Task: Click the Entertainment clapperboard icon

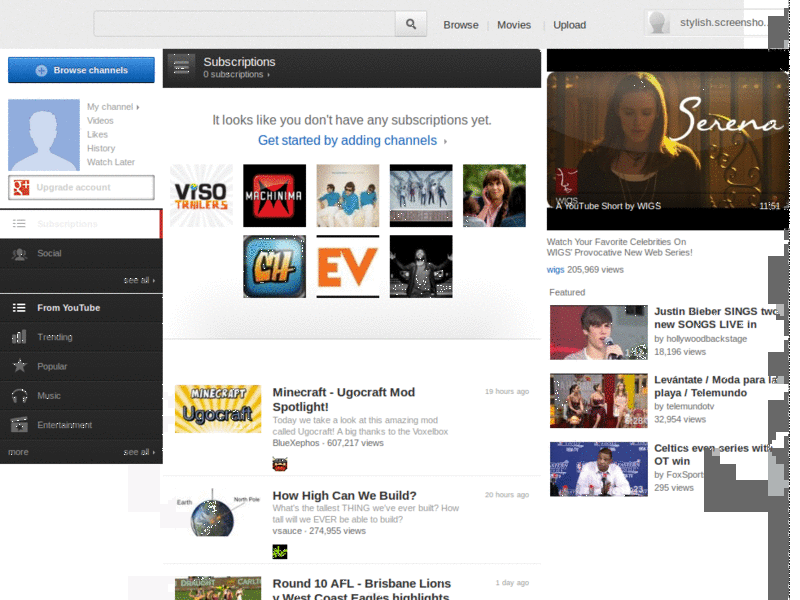Action: pos(19,424)
